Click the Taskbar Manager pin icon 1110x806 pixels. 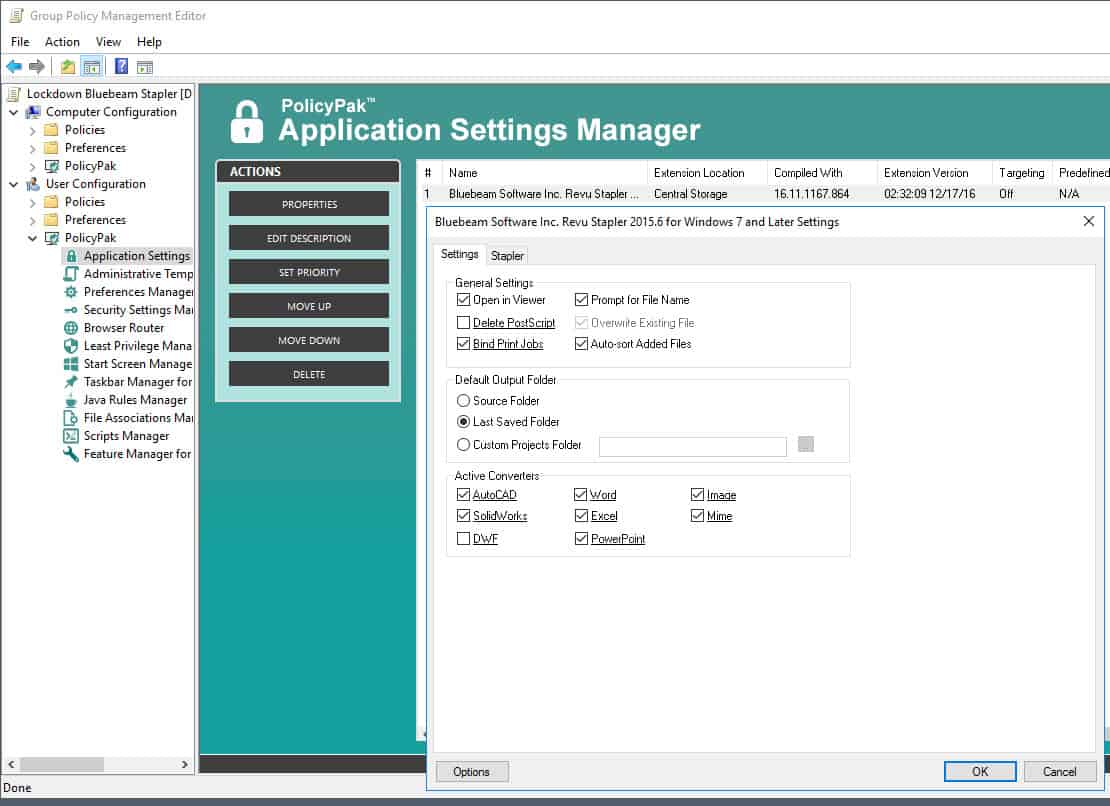pos(71,382)
